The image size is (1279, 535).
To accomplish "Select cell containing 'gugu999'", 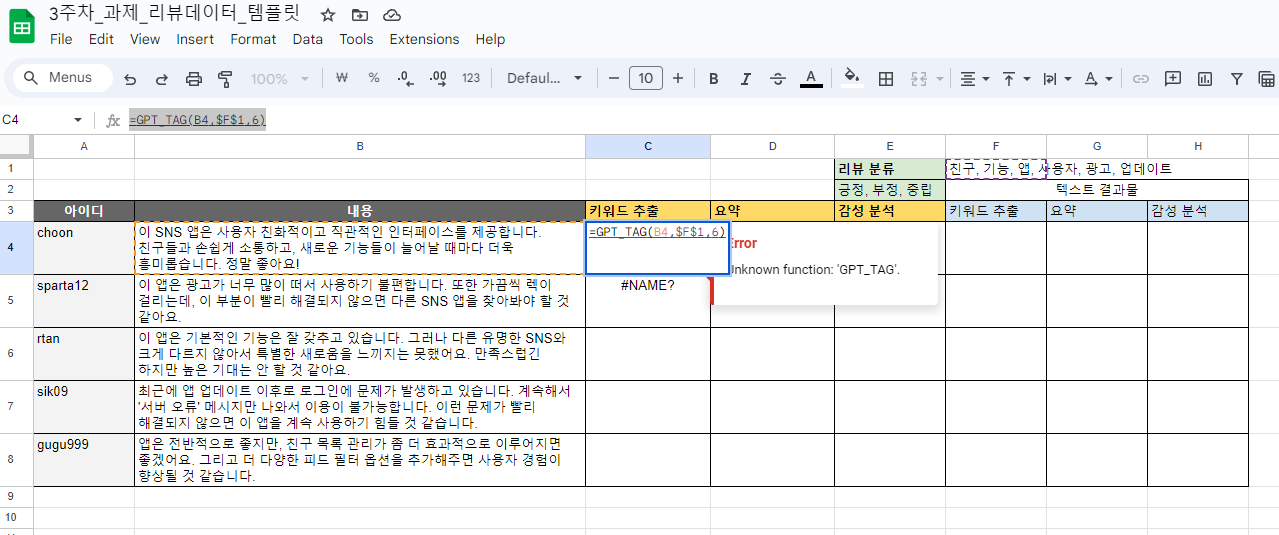I will pos(84,460).
